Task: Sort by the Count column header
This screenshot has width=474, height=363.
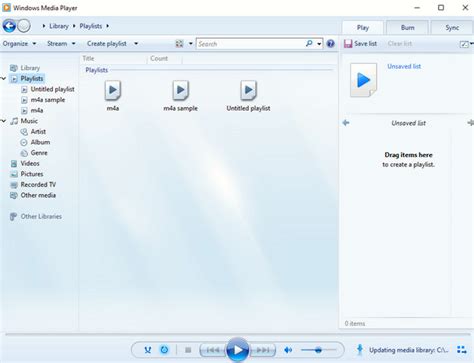Action: (164, 59)
